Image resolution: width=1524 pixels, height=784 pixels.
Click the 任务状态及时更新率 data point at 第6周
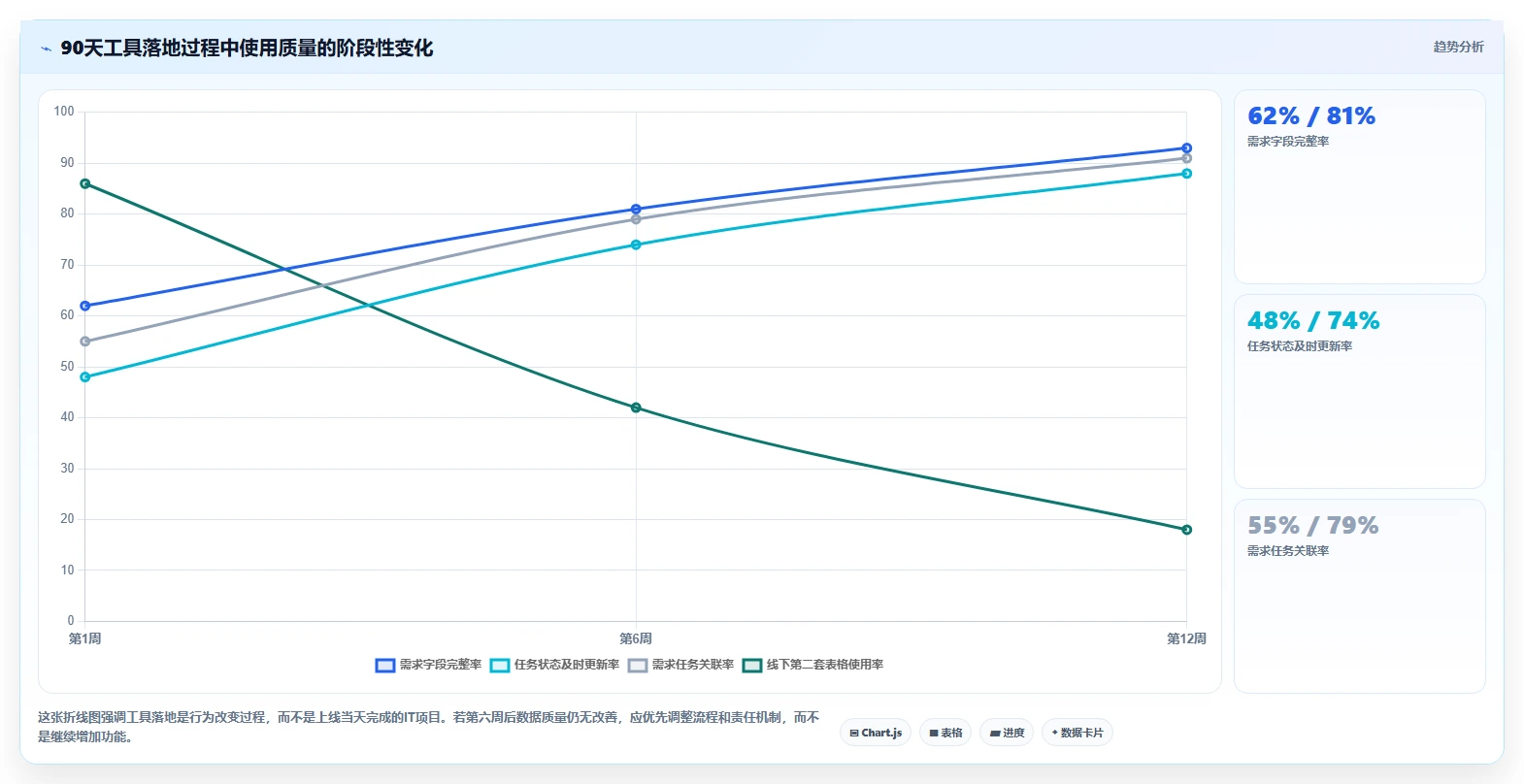636,245
